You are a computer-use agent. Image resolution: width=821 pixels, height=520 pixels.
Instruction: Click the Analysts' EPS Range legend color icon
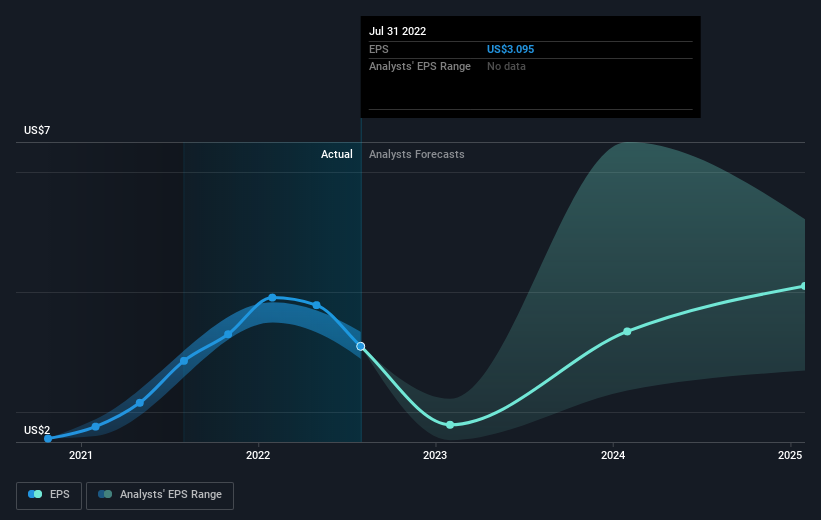[x=105, y=494]
